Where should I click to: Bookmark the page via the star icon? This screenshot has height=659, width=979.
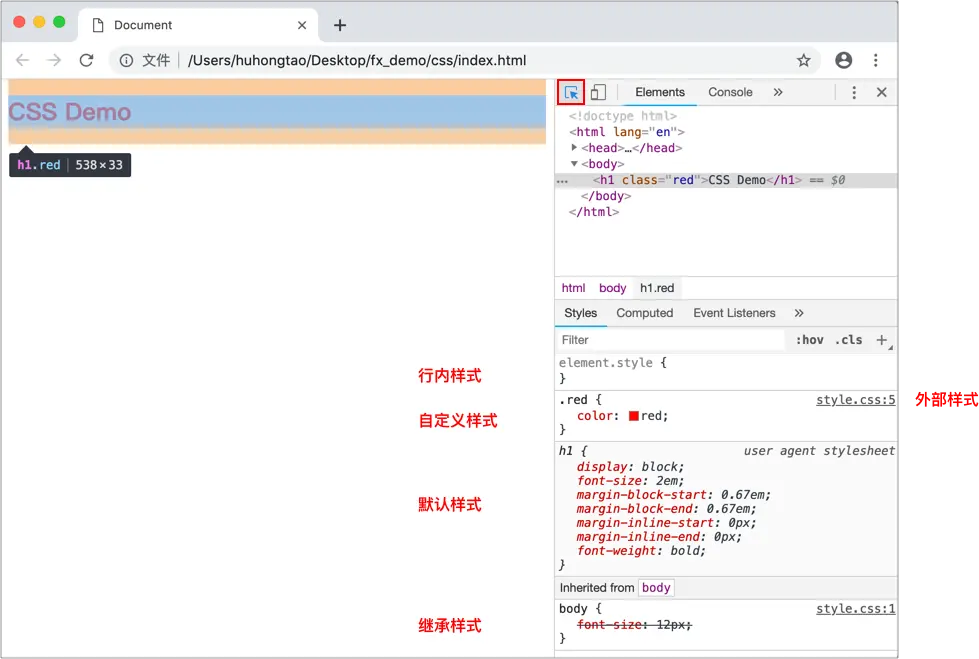(803, 60)
